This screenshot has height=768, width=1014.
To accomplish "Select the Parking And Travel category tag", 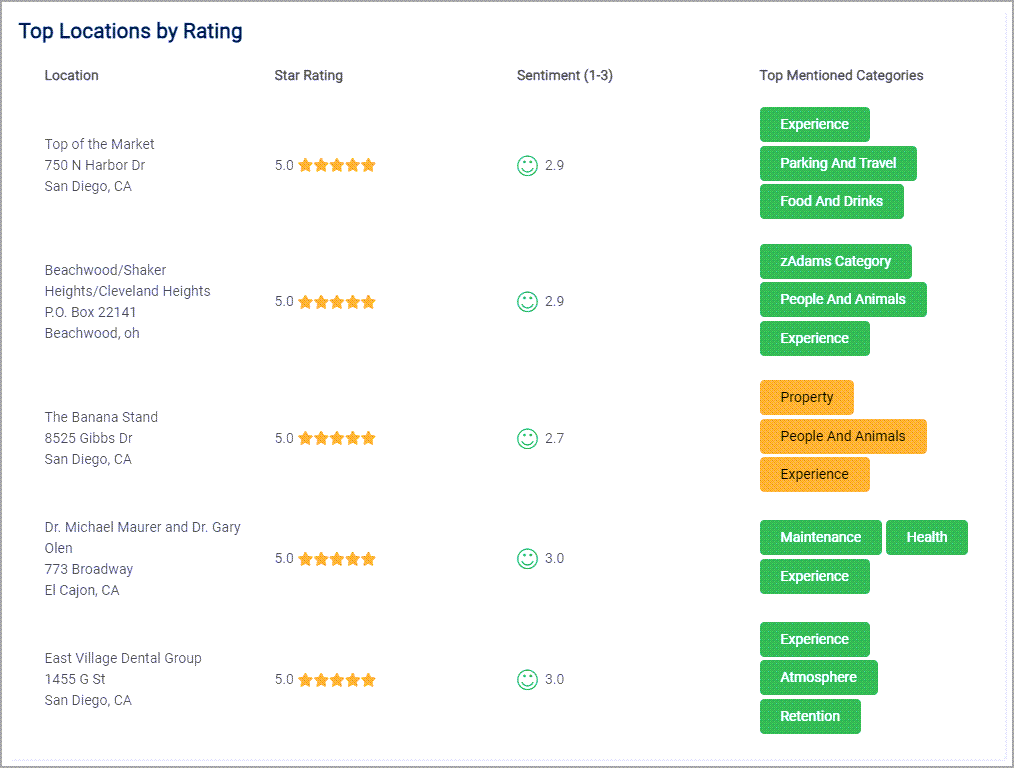I will pos(838,163).
